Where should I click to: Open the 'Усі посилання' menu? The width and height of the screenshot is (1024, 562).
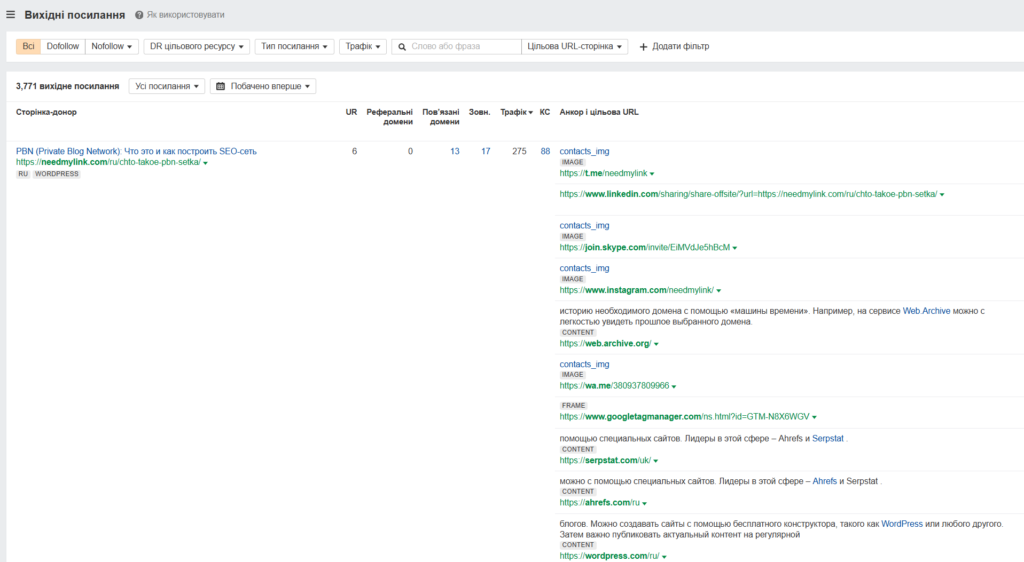(166, 87)
